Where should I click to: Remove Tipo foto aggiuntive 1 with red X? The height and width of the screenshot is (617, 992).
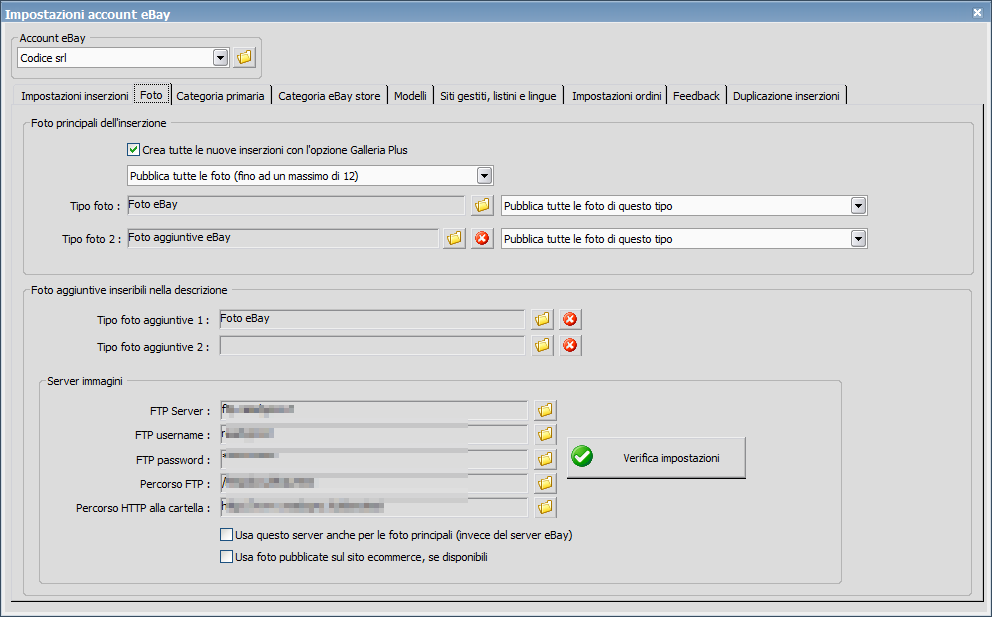click(x=570, y=320)
